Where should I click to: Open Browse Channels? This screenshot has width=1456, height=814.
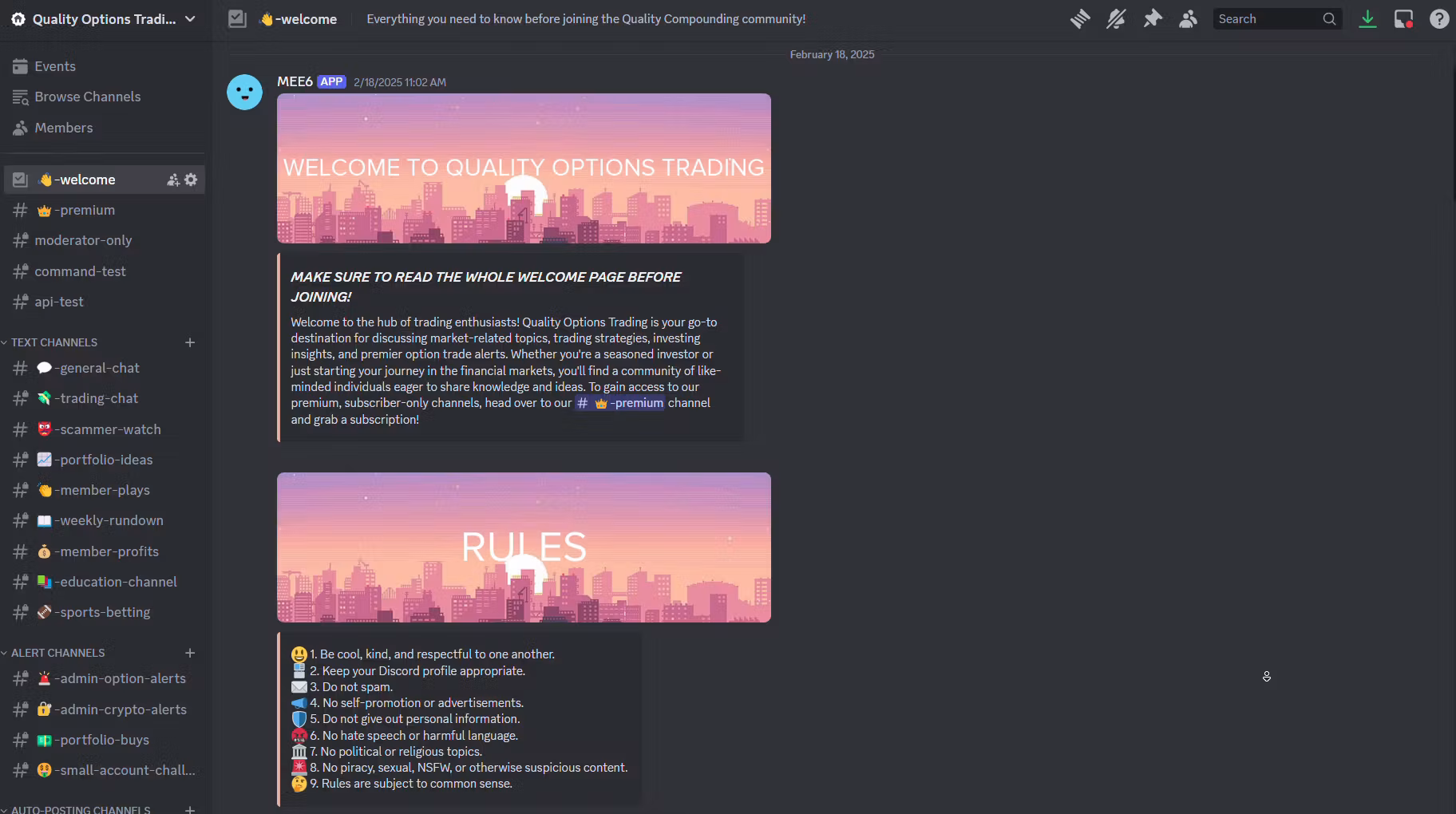tap(87, 97)
